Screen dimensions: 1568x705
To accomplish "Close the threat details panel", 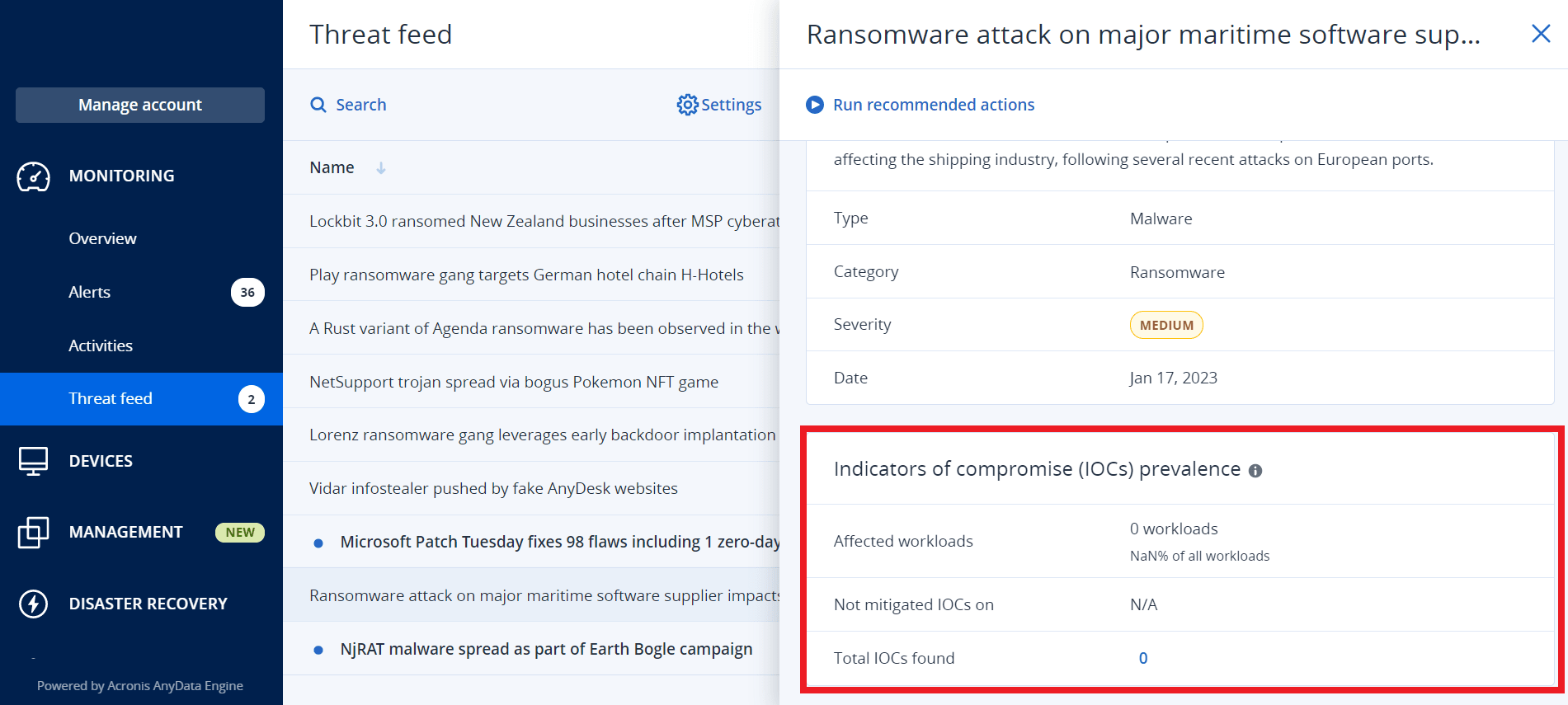I will (1540, 34).
